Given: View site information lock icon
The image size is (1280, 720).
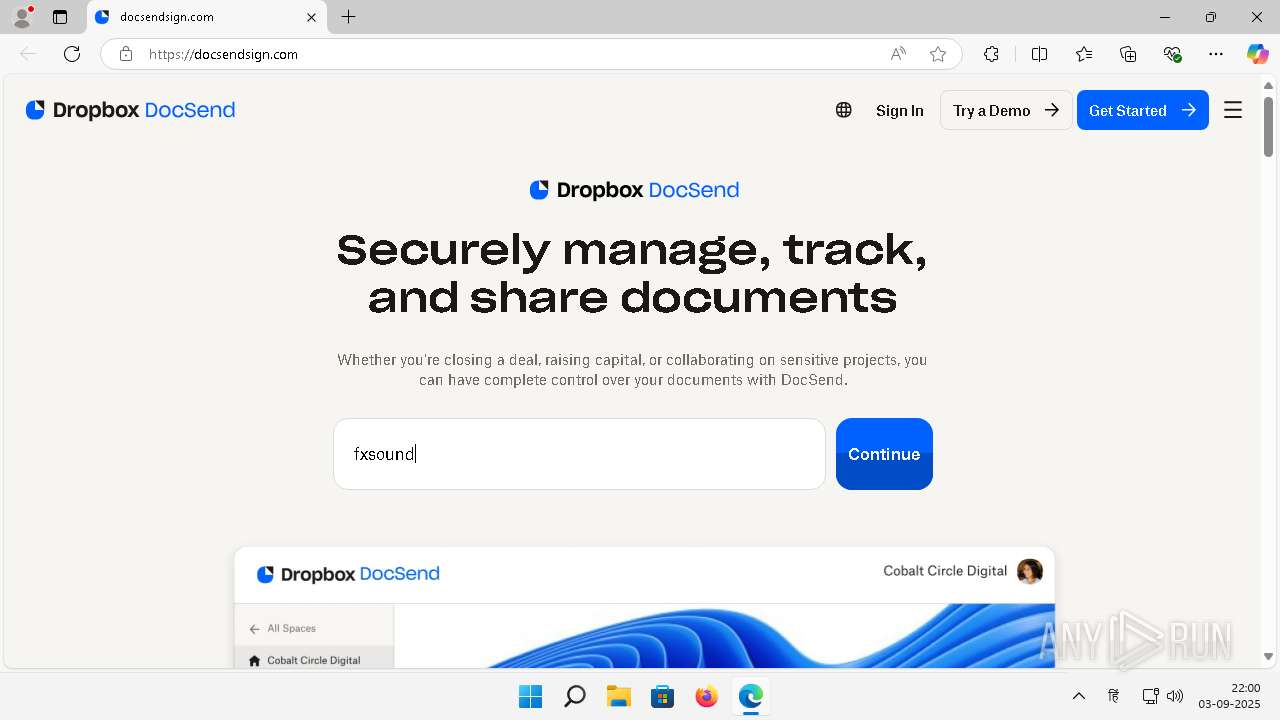Looking at the screenshot, I should click(125, 54).
